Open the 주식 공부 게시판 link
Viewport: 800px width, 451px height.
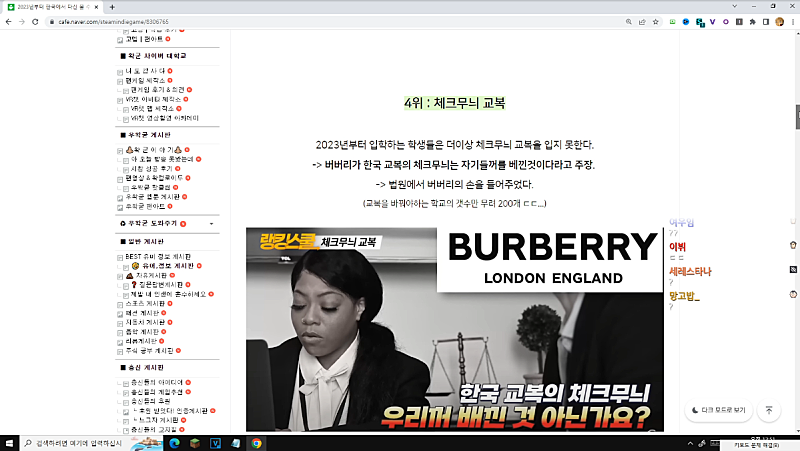tap(149, 350)
